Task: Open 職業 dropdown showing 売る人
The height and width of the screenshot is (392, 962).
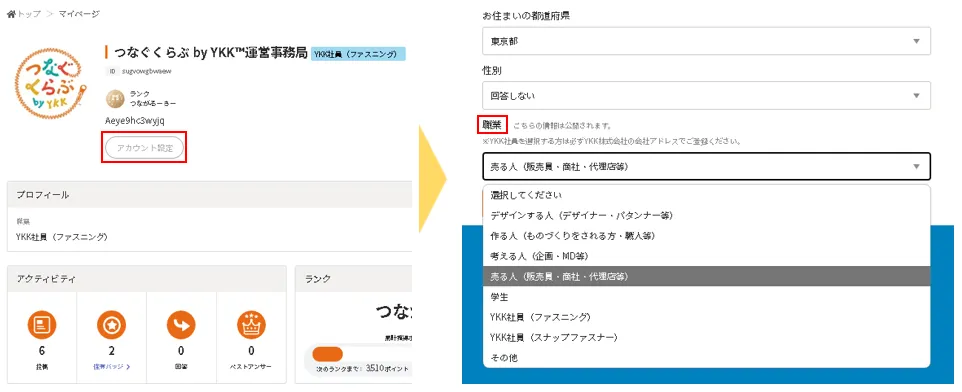Action: point(706,166)
